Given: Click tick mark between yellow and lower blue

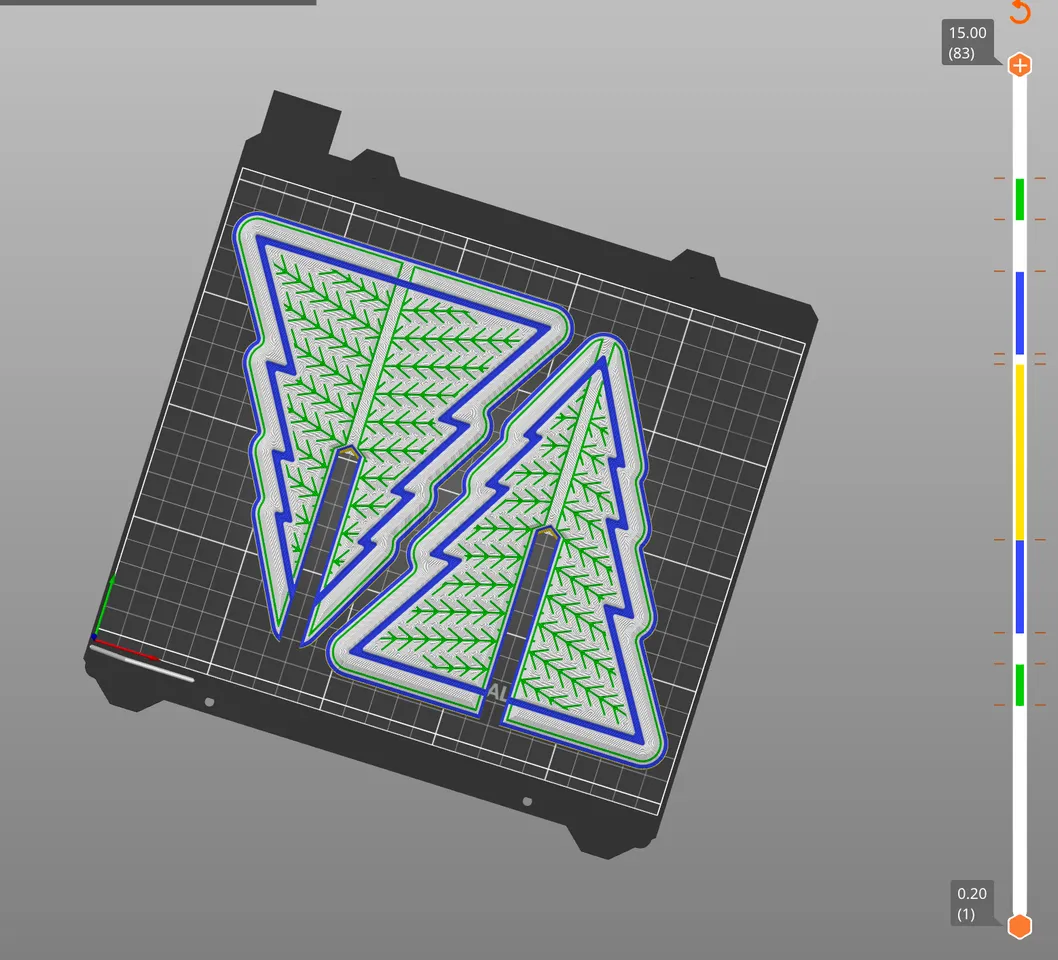Looking at the screenshot, I should point(1000,540).
